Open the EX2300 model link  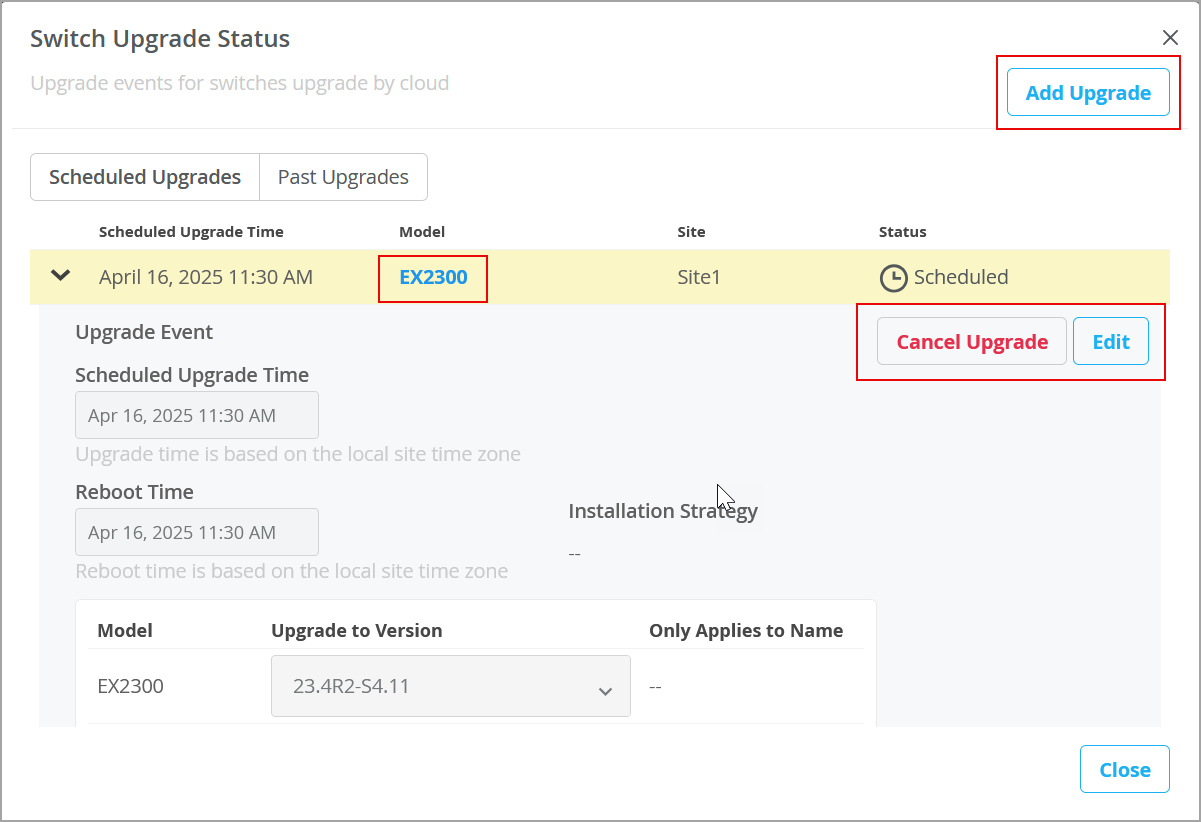[x=433, y=277]
